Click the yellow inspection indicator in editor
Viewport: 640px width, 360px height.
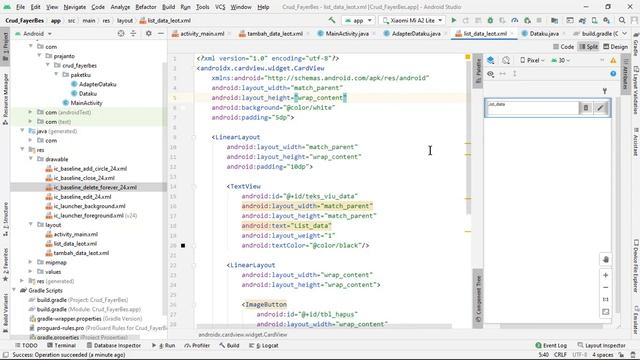[x=468, y=57]
